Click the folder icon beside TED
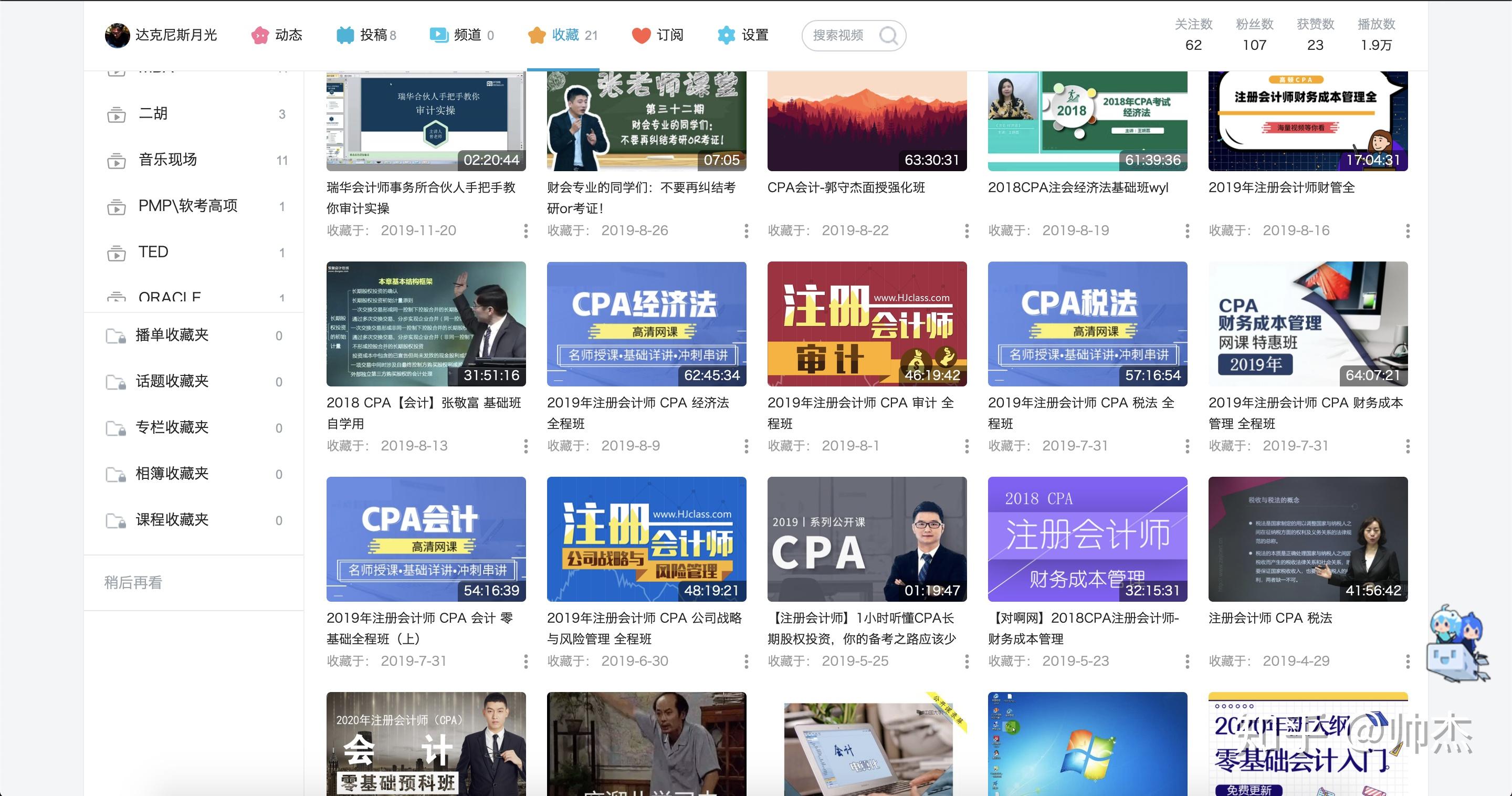 116,253
